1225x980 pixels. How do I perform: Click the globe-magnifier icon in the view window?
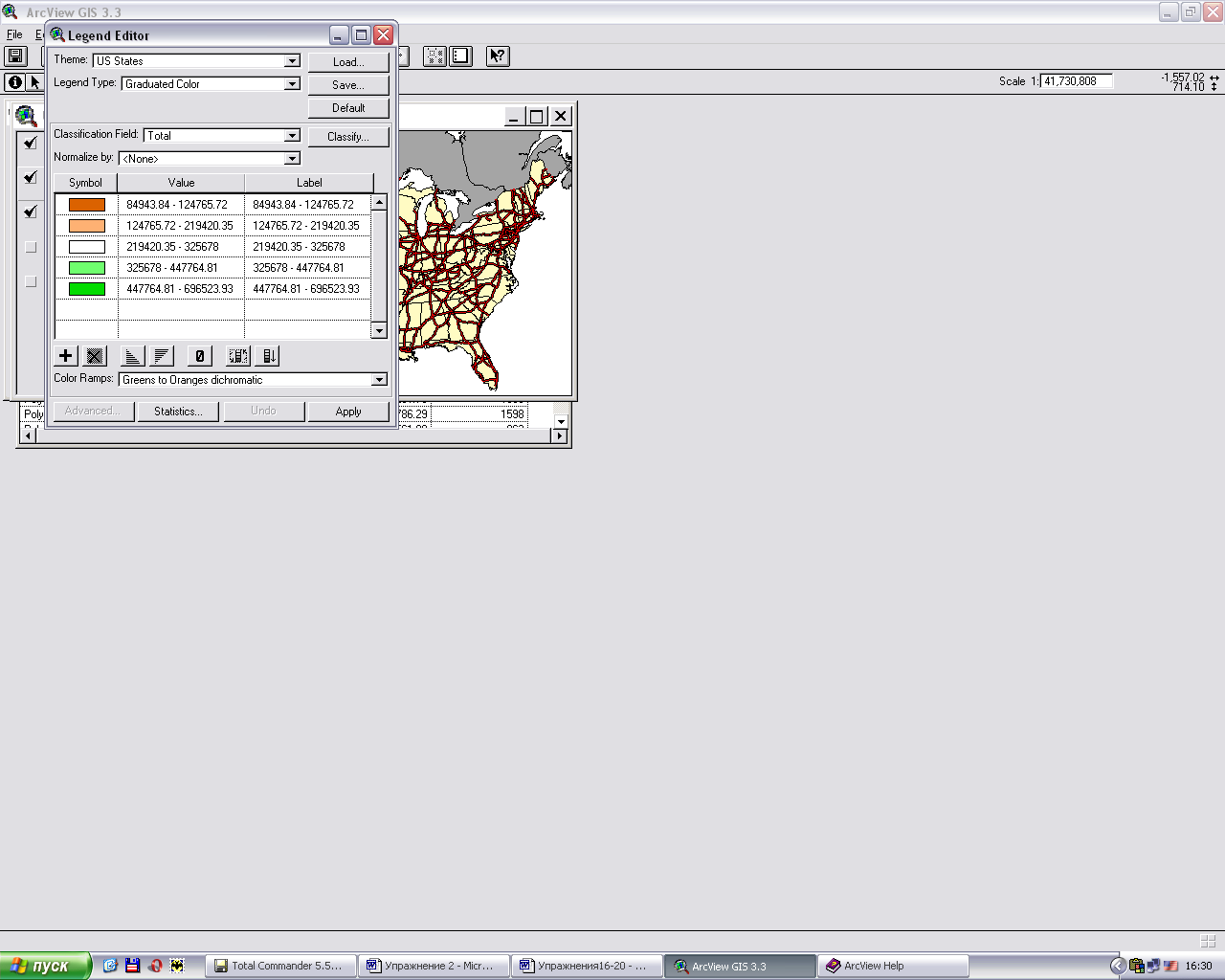[x=26, y=117]
